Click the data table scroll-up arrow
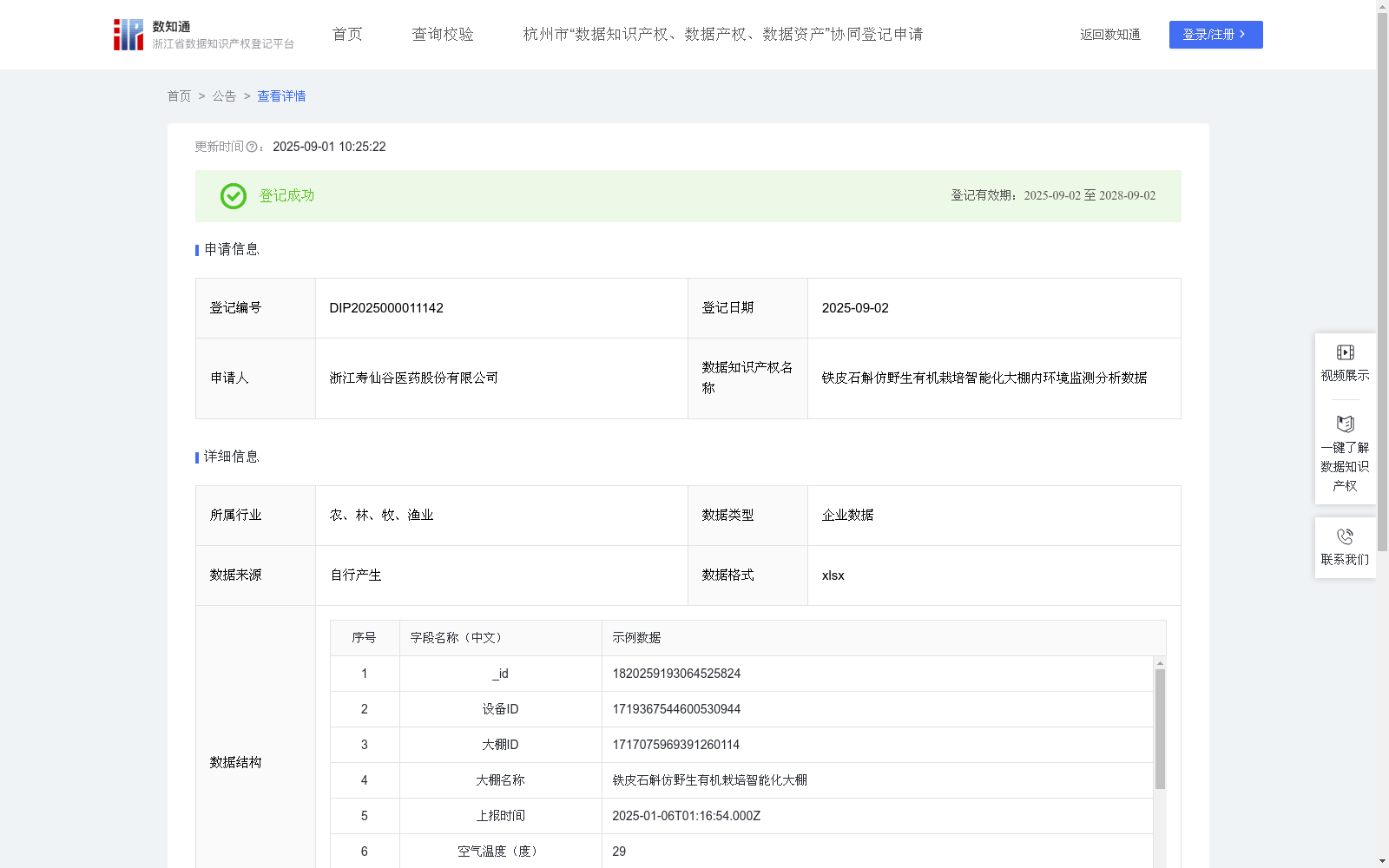The image size is (1389, 868). 1160,663
